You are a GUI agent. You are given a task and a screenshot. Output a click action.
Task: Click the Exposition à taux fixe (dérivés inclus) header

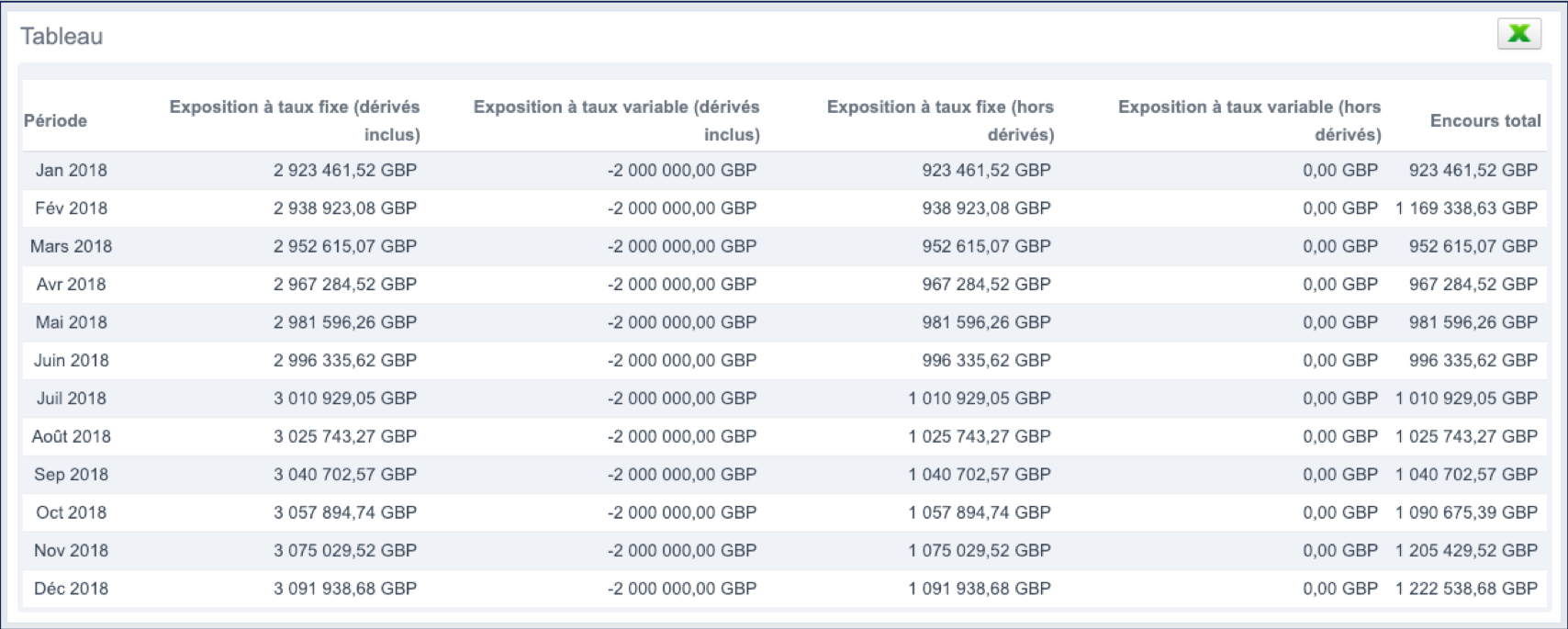[x=295, y=120]
